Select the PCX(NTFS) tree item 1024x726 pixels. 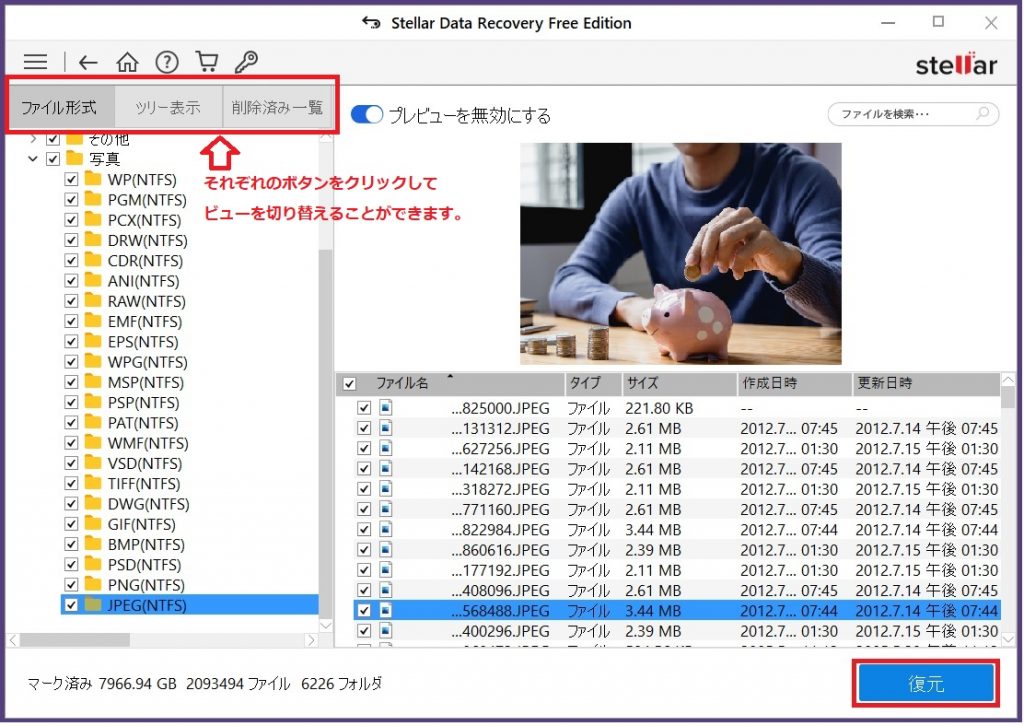click(144, 220)
